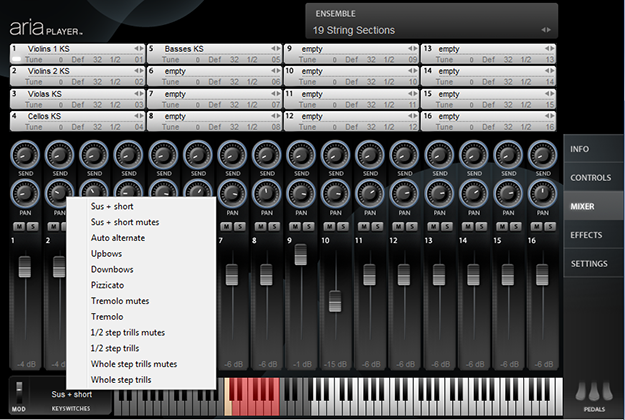The width and height of the screenshot is (625, 420).
Task: Click the -15 dB level readout
Action: point(335,364)
